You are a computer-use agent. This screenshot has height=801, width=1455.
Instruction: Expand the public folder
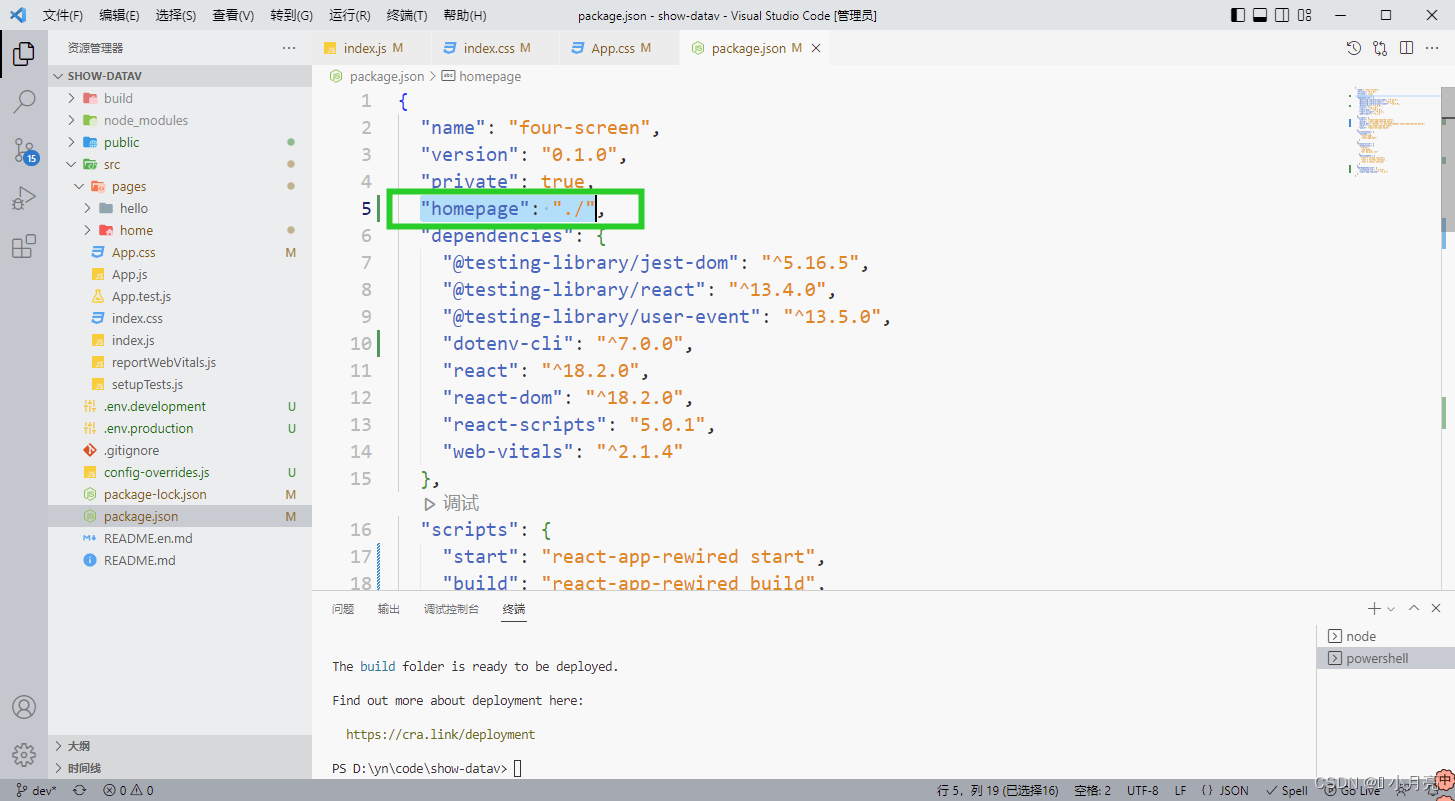pyautogui.click(x=180, y=142)
